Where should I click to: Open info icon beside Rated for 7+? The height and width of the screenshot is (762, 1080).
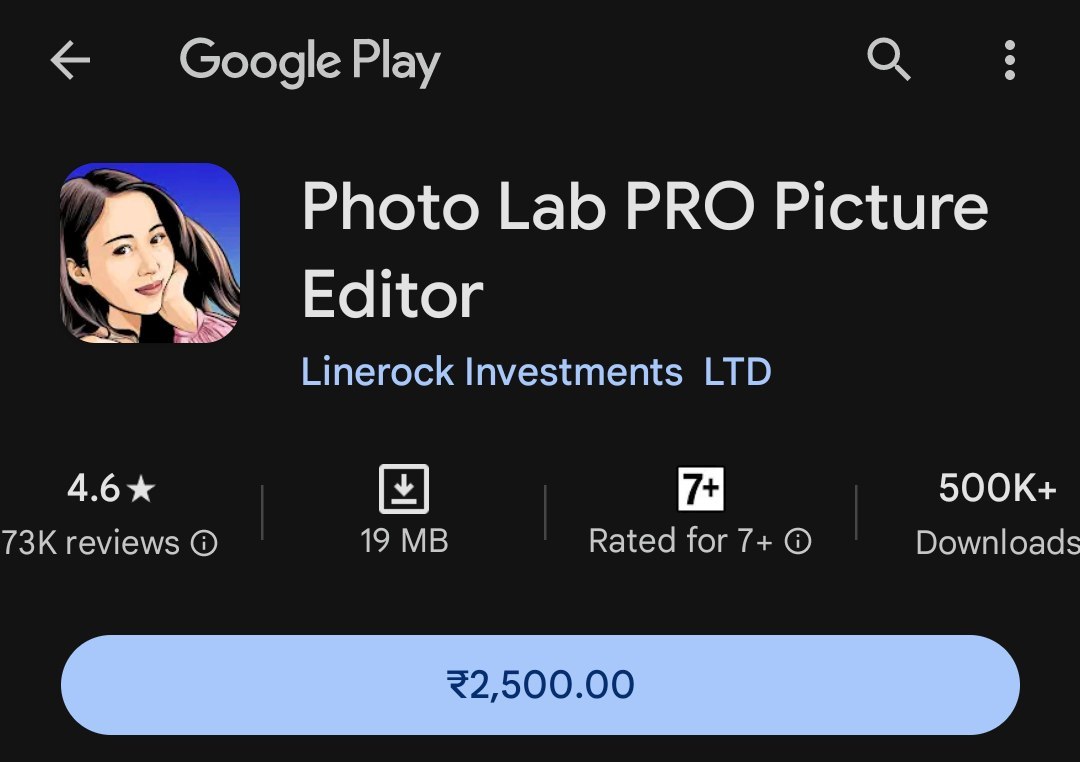797,542
